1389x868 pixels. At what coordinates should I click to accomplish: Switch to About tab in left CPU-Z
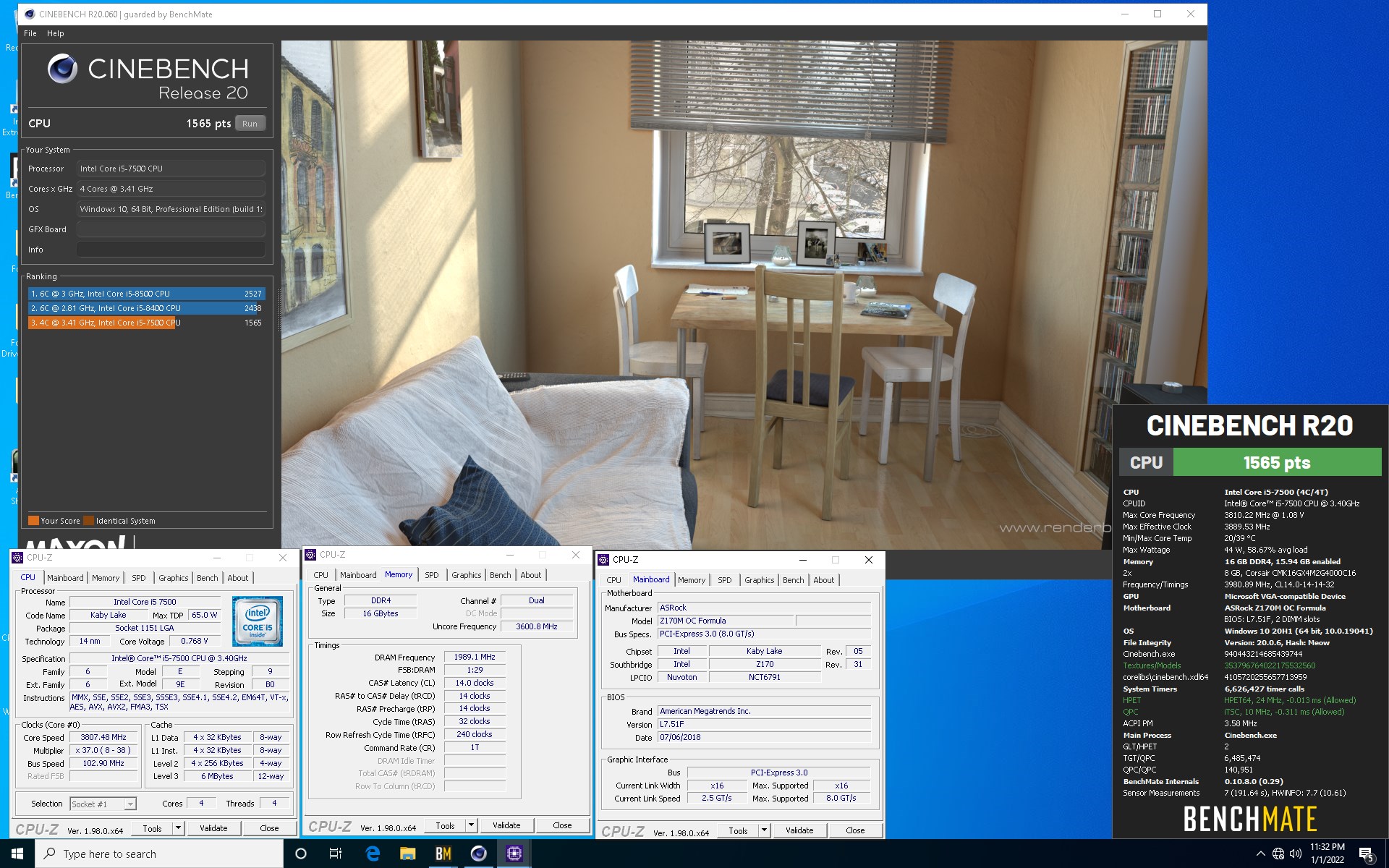pyautogui.click(x=238, y=578)
